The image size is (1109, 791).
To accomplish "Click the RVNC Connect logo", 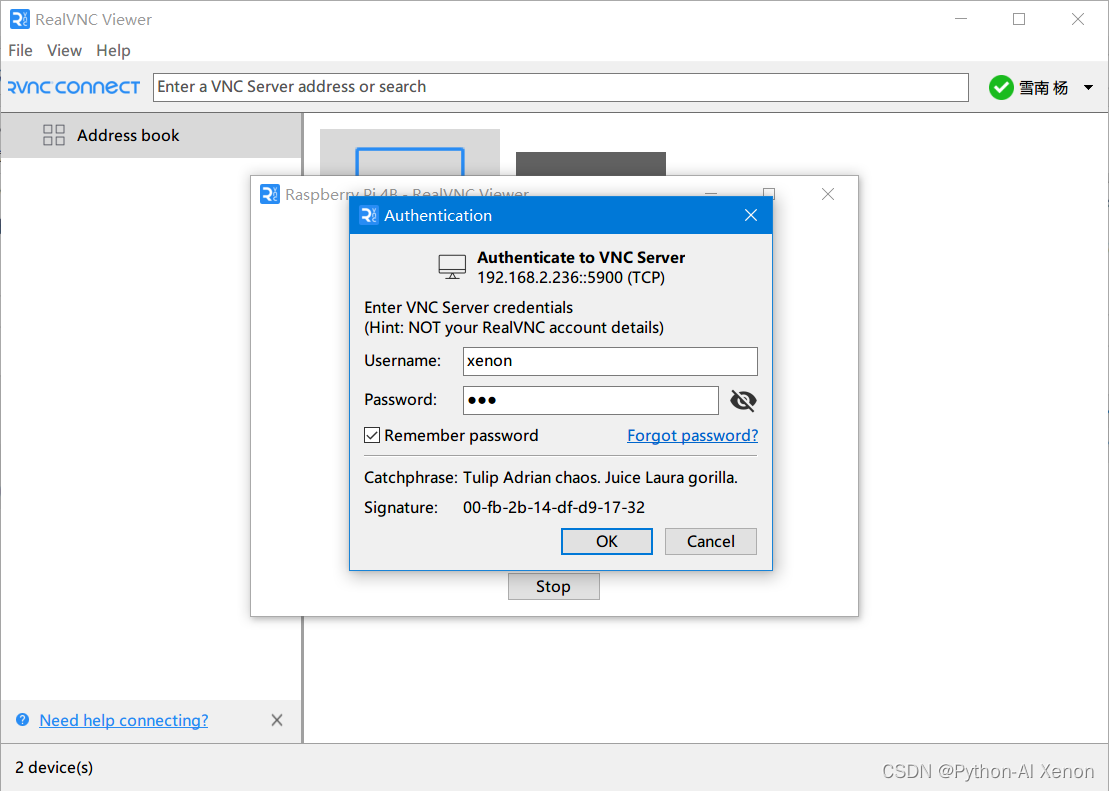I will (74, 87).
